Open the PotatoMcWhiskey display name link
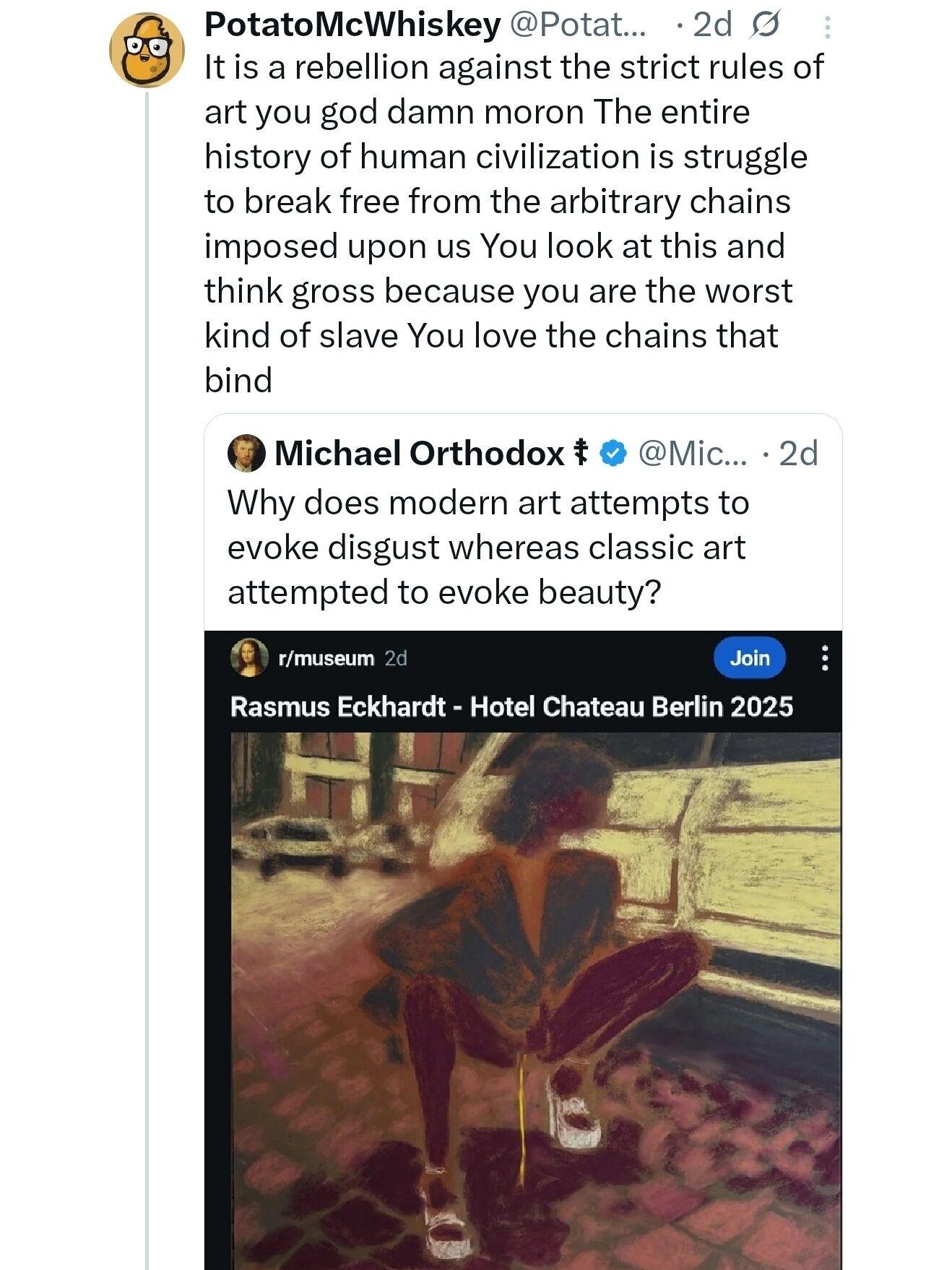 [x=352, y=25]
